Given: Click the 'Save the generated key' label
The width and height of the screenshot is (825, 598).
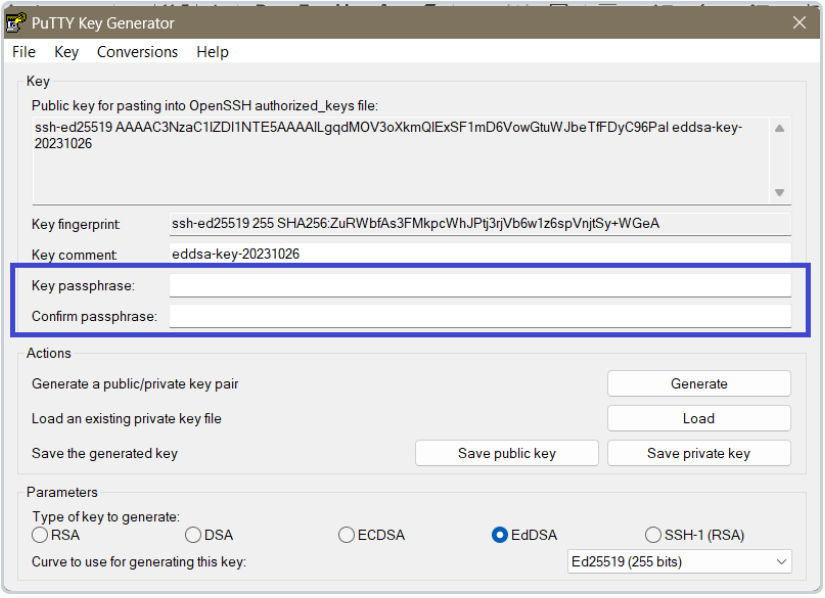Looking at the screenshot, I should (x=105, y=453).
